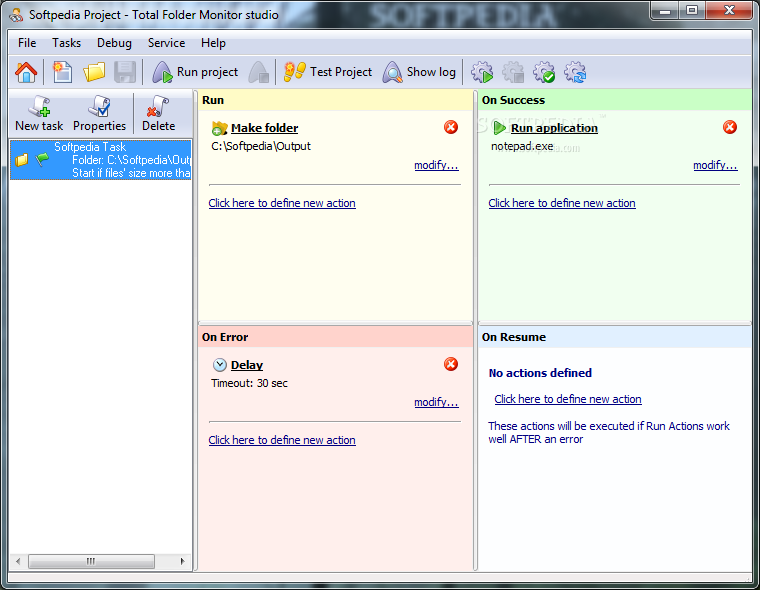
Task: Click the On Resume panel header
Action: [x=615, y=337]
